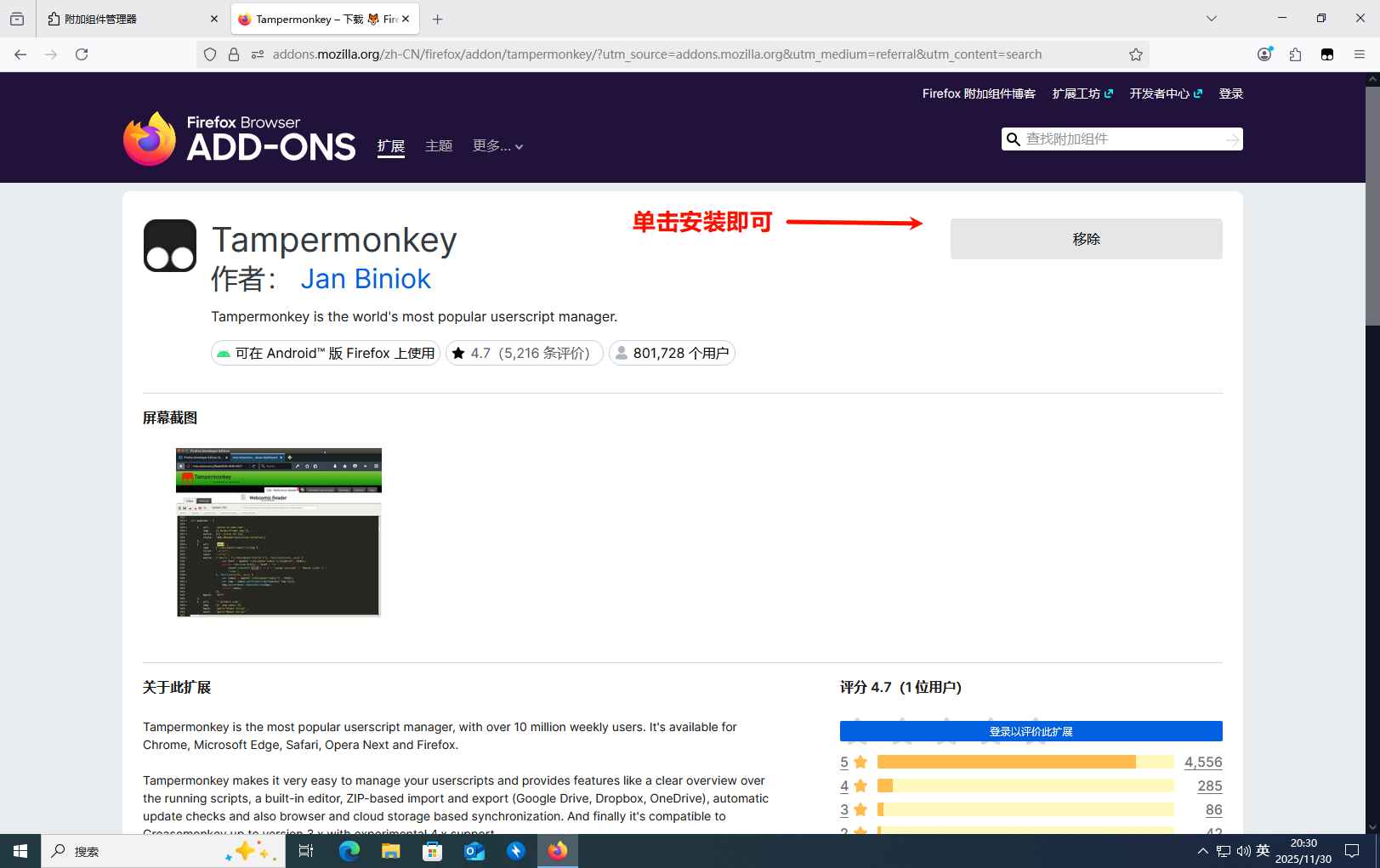Image resolution: width=1380 pixels, height=868 pixels.
Task: Reload the current page
Action: click(x=82, y=54)
